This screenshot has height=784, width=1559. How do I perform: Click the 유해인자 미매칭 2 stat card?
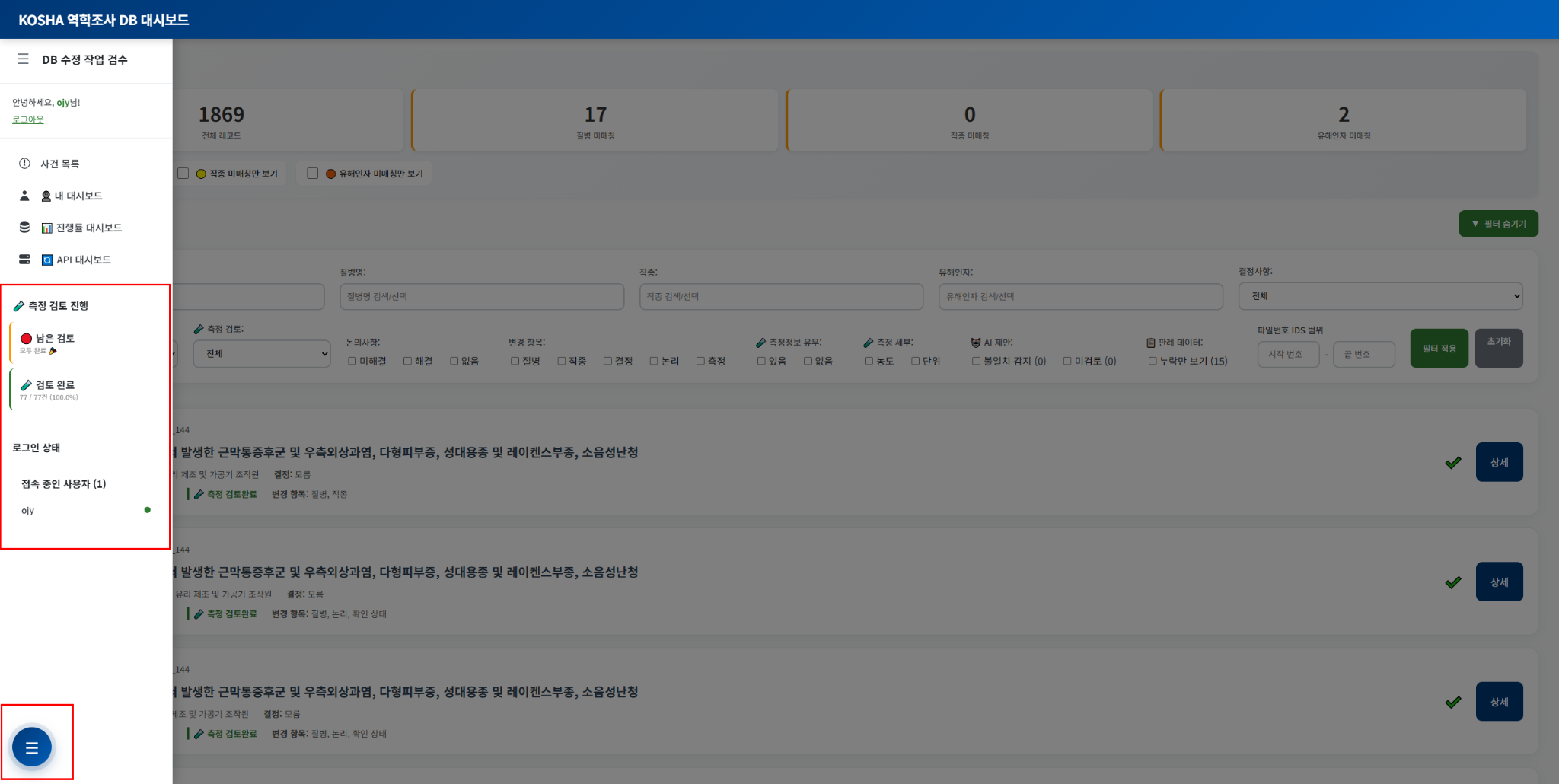pyautogui.click(x=1344, y=120)
